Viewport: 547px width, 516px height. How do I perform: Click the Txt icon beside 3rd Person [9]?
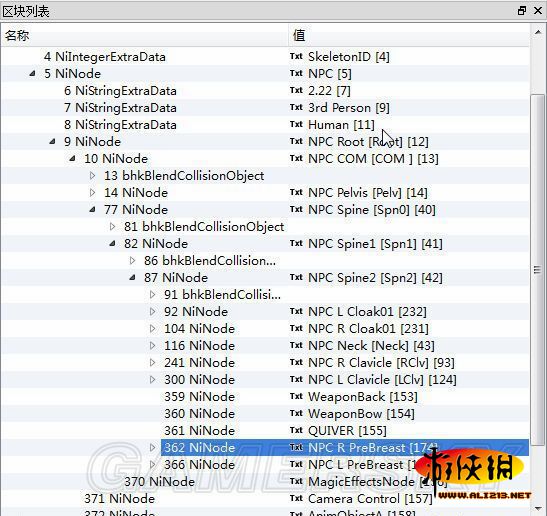tap(296, 107)
